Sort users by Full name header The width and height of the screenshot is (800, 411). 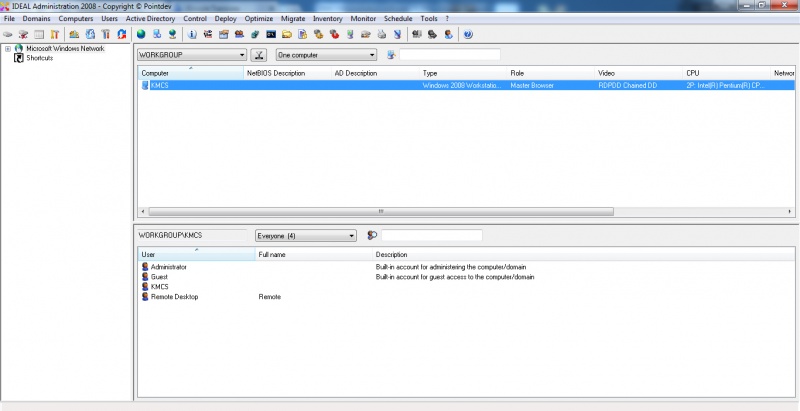314,254
